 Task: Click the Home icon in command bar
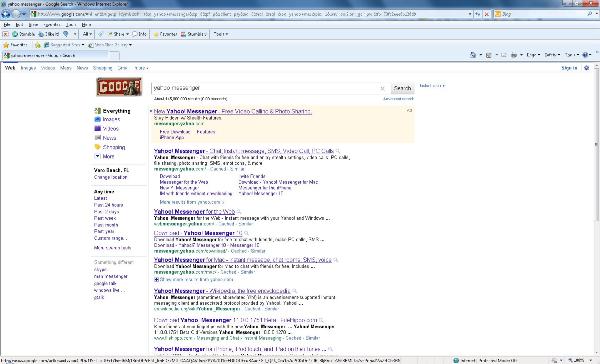(473, 55)
